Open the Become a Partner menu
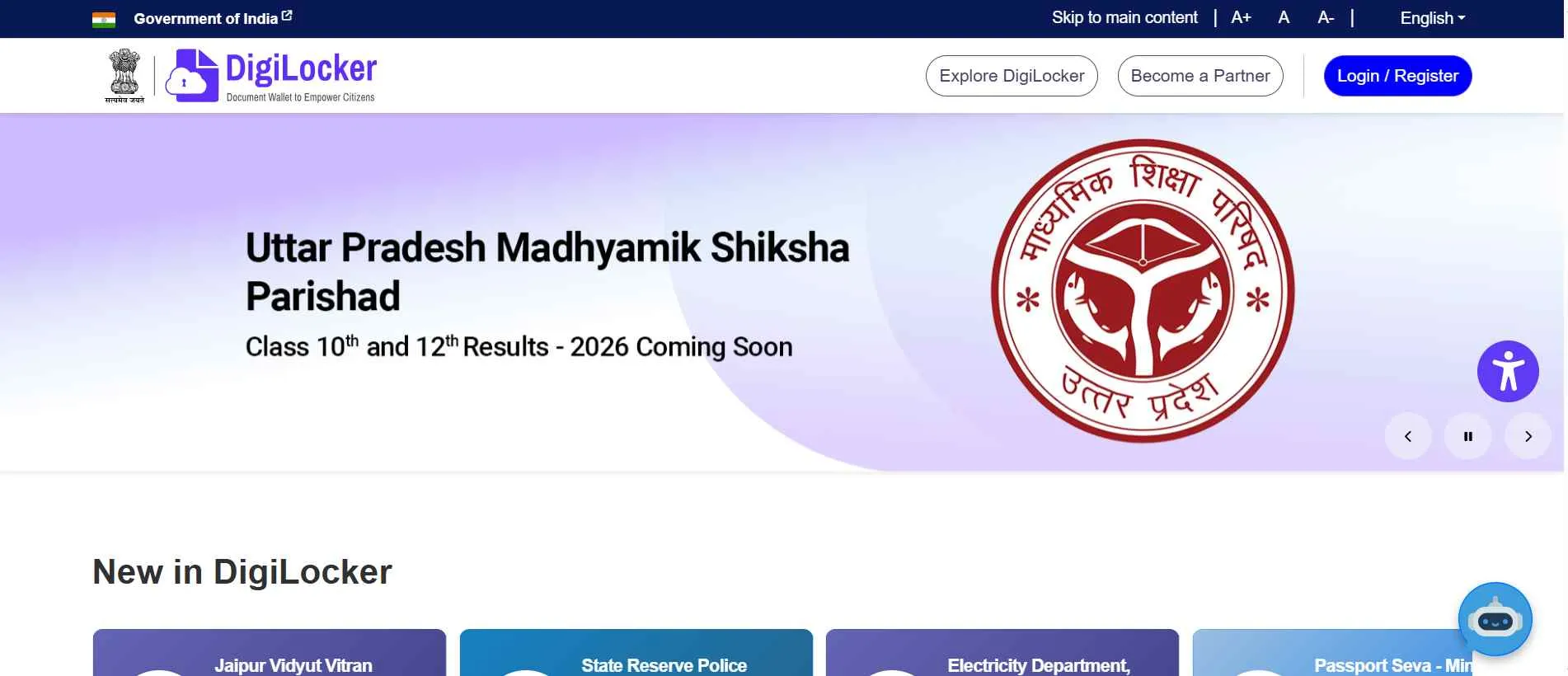The height and width of the screenshot is (676, 1568). point(1200,76)
